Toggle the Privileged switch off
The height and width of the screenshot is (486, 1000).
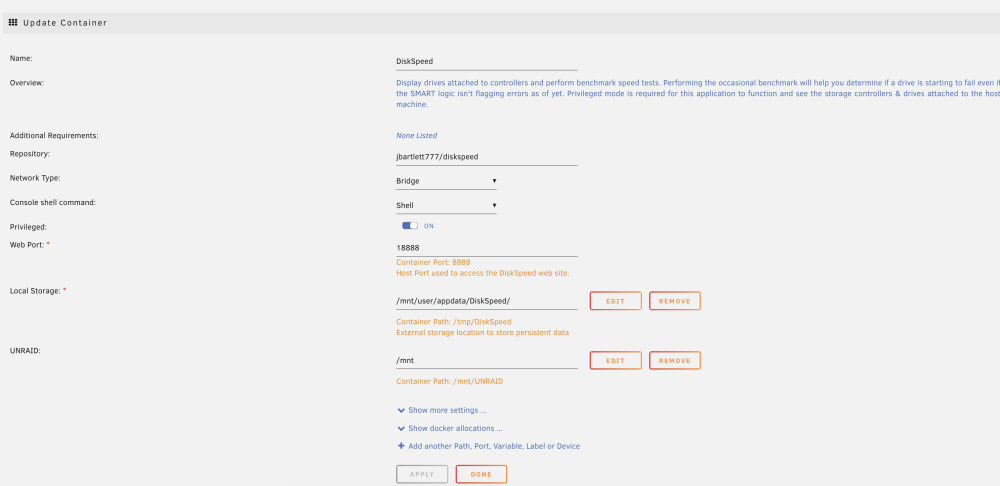(x=410, y=226)
